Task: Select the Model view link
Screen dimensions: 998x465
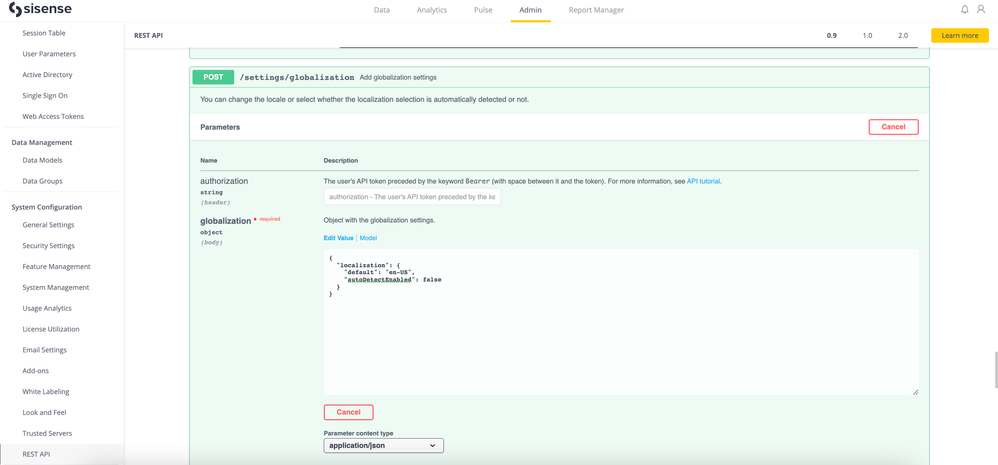Action: click(368, 238)
